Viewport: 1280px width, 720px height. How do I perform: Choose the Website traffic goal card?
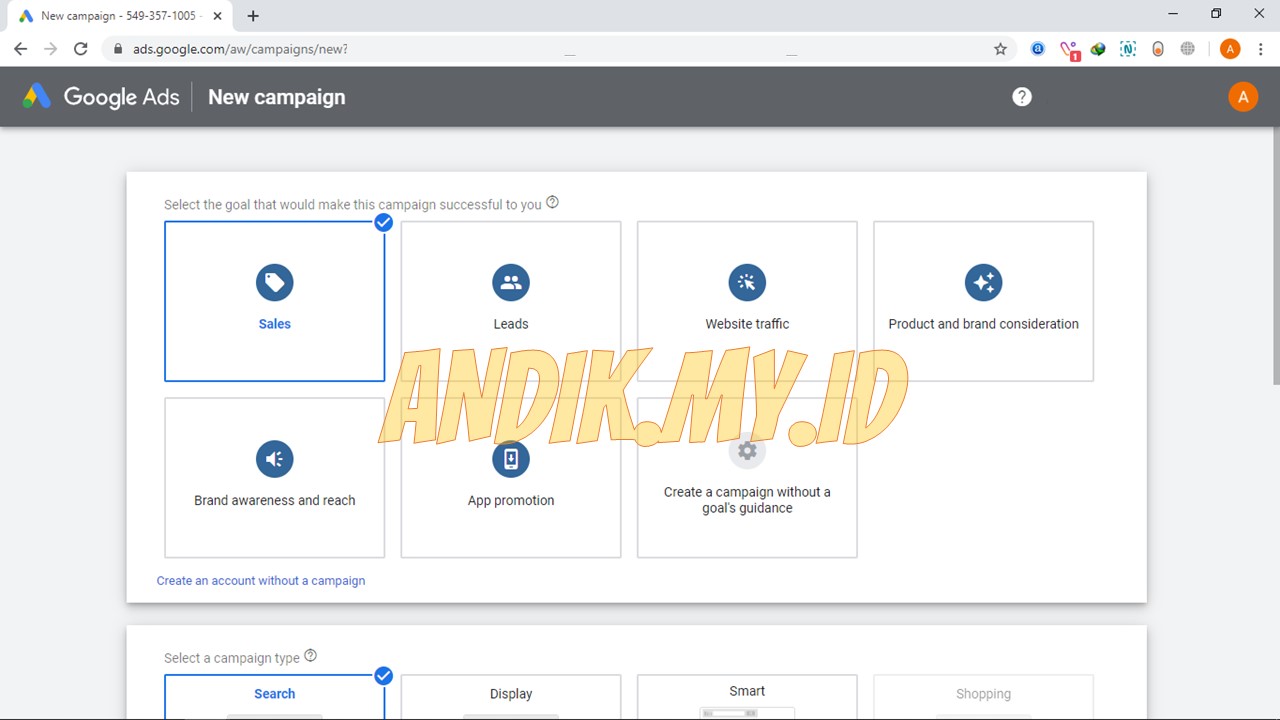tap(747, 301)
